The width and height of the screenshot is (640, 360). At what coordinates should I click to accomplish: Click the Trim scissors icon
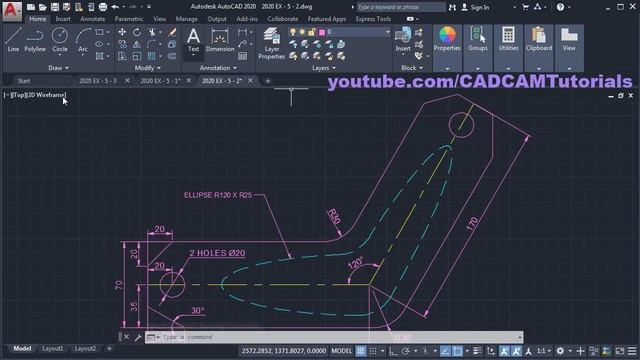[152, 32]
